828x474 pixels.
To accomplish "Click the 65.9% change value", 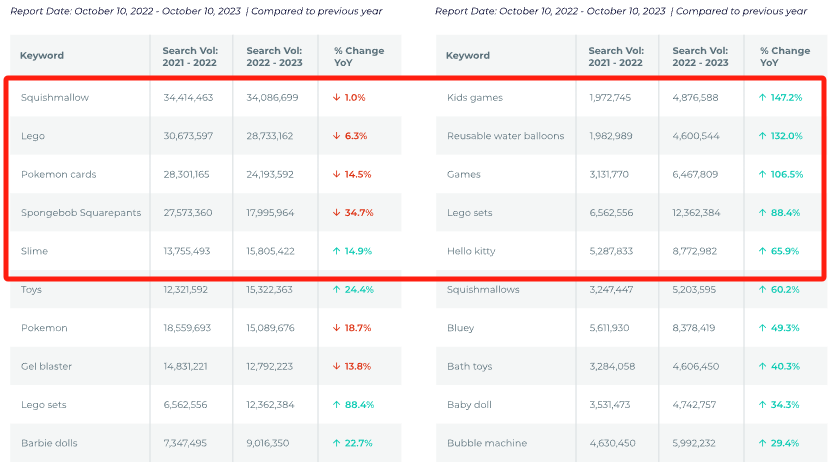I will point(785,251).
